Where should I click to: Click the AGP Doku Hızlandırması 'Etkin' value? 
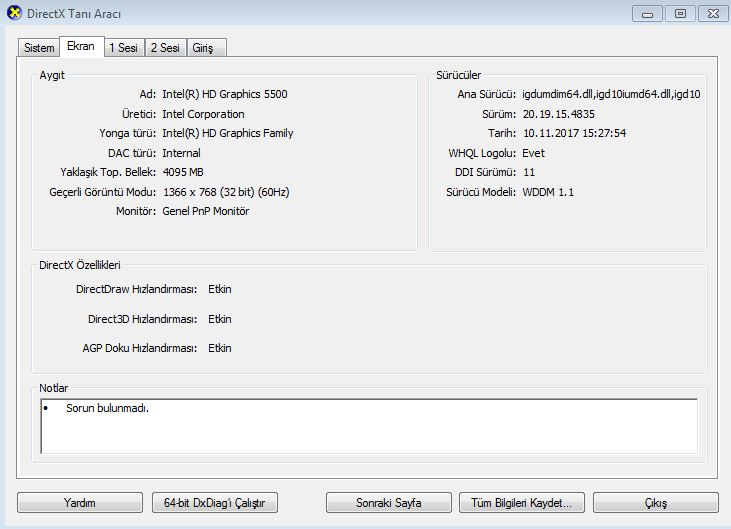(220, 348)
